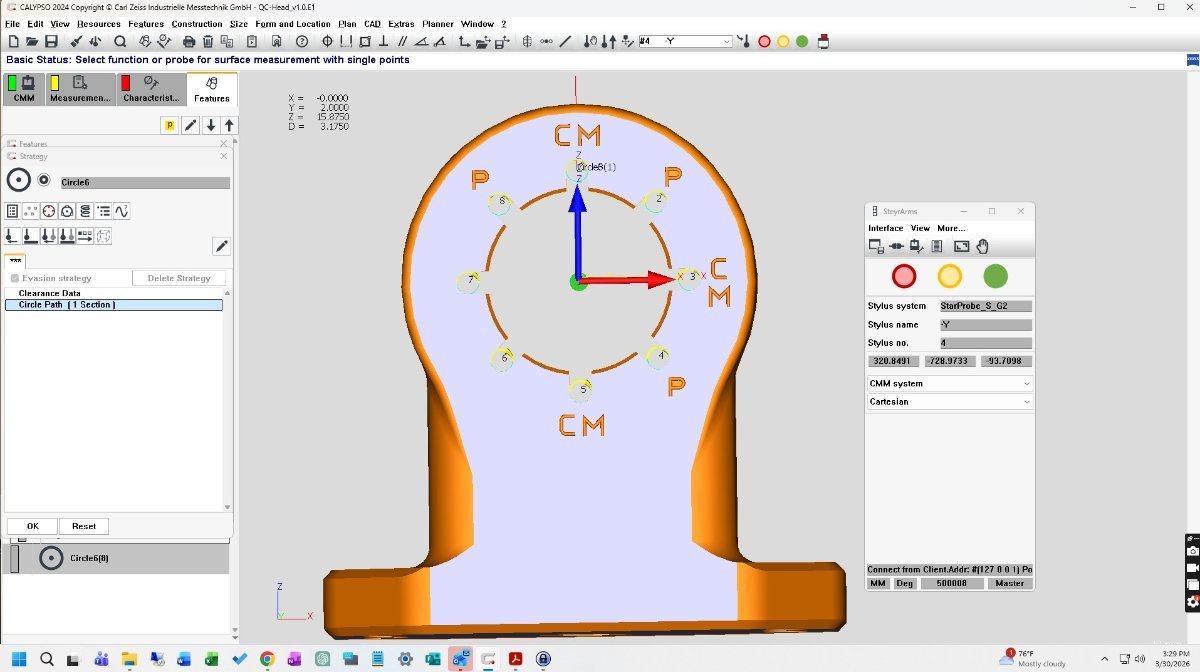Click the stacked rings icon in Strategy
Viewport: 1200px width, 672px height.
point(85,211)
